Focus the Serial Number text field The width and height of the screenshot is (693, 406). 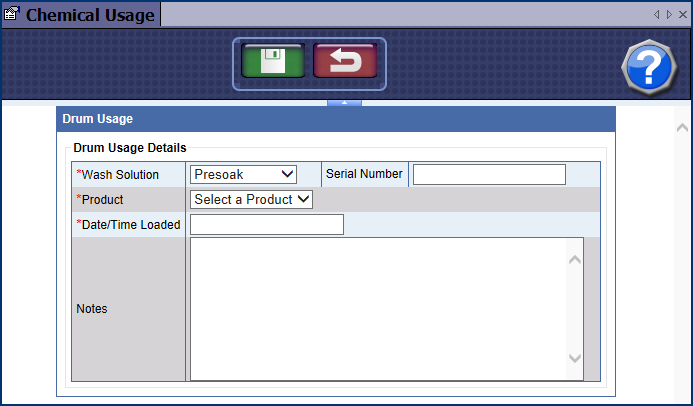[x=489, y=175]
